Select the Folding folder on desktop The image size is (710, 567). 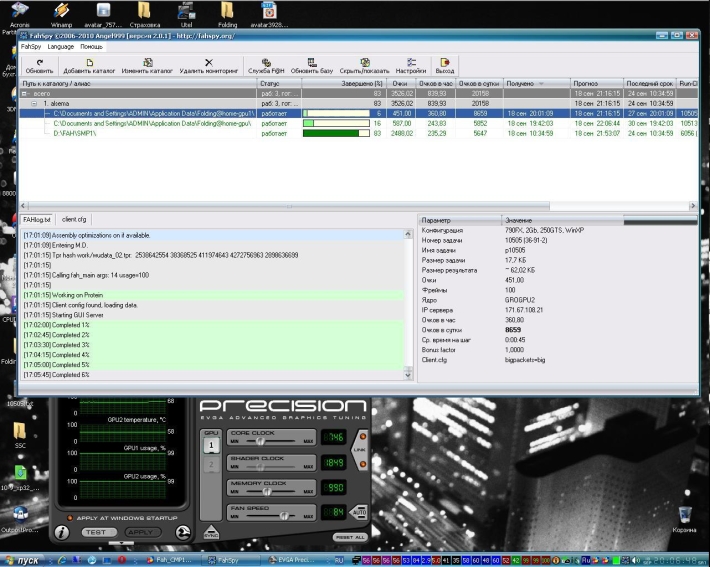pyautogui.click(x=227, y=14)
